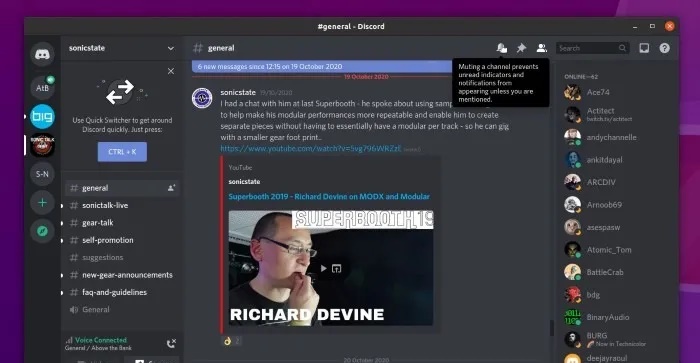This screenshot has height=363, width=700.
Task: Close the Quick Switcher tip
Action: point(171,71)
